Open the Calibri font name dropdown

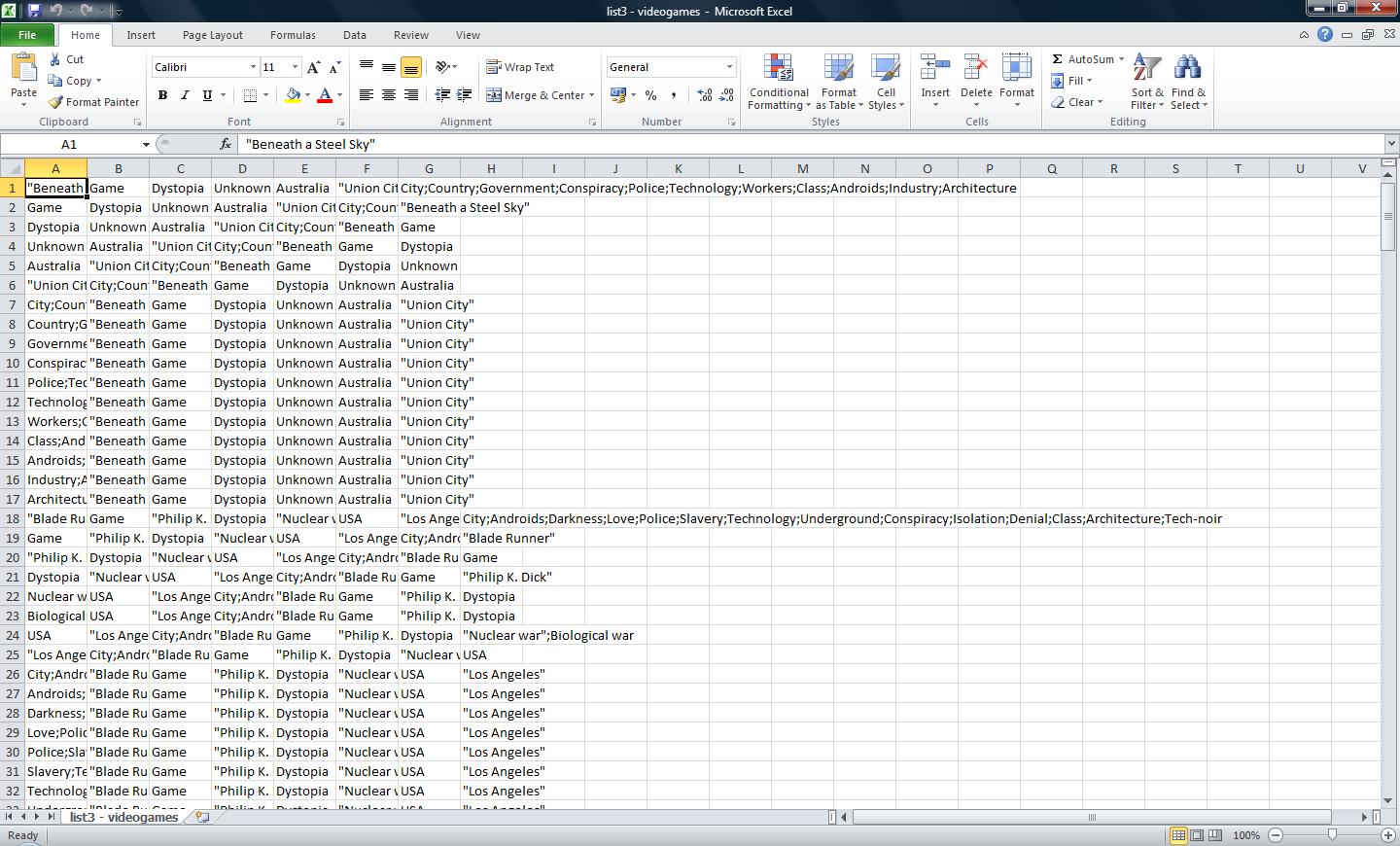[253, 67]
